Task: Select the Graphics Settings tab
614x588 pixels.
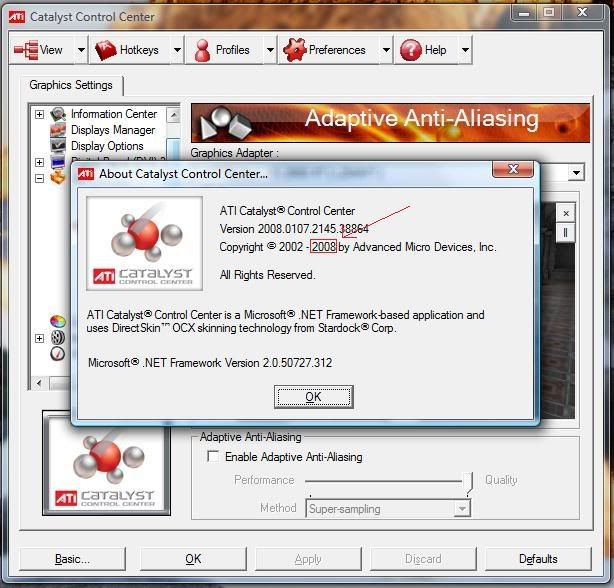Action: tap(71, 85)
